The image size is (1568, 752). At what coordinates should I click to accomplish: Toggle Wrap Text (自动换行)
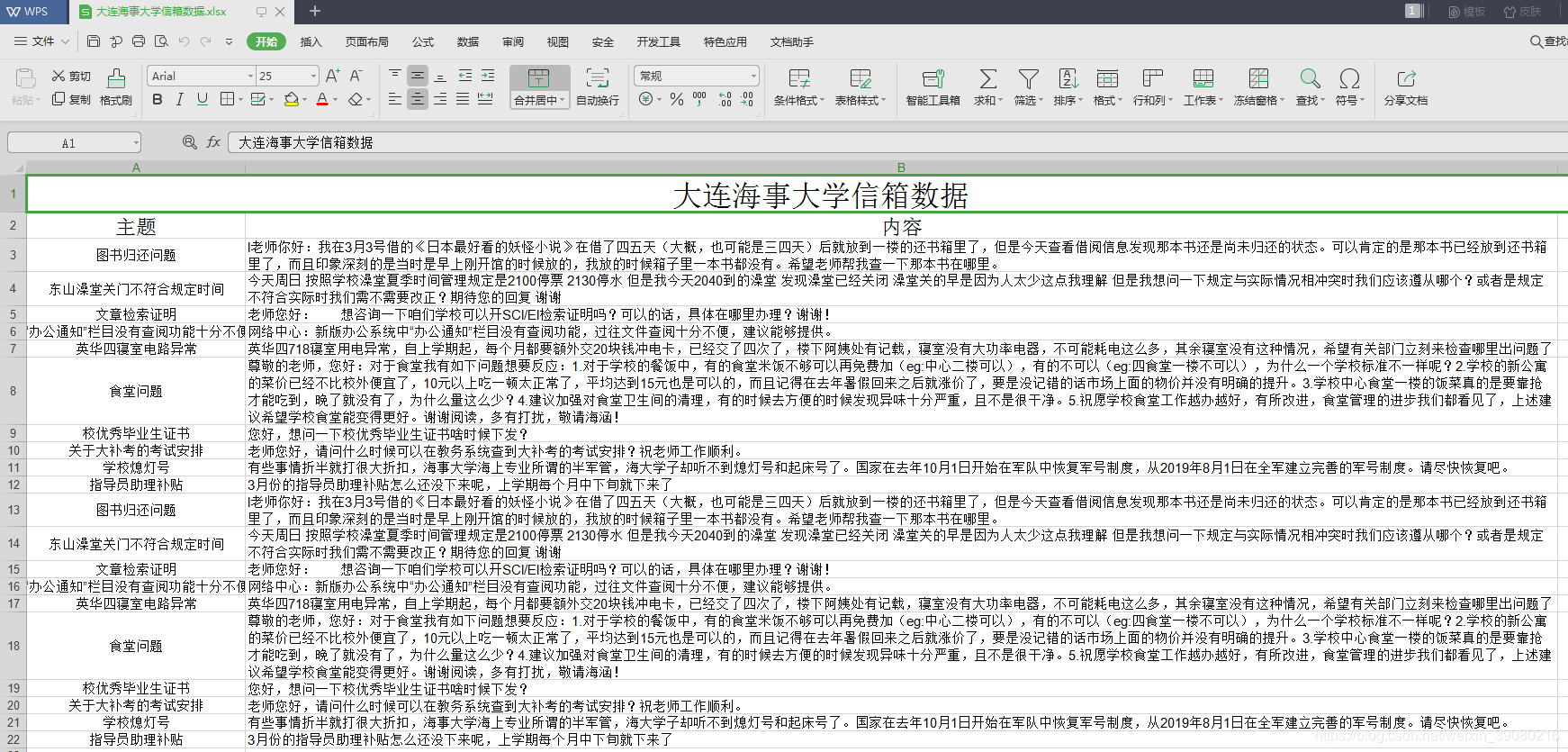coord(598,87)
